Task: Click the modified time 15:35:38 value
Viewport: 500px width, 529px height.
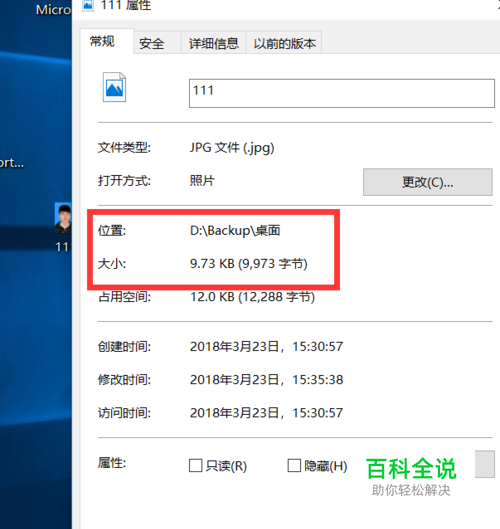Action: (266, 380)
